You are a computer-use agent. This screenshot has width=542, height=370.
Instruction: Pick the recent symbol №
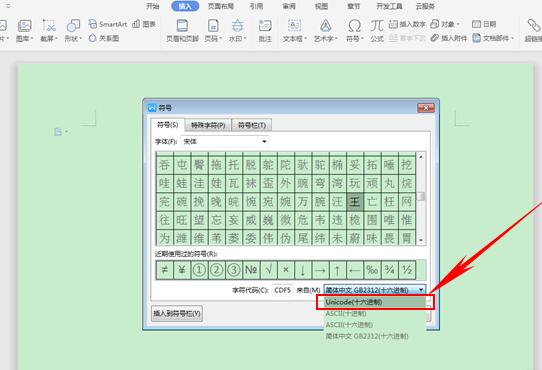251,270
